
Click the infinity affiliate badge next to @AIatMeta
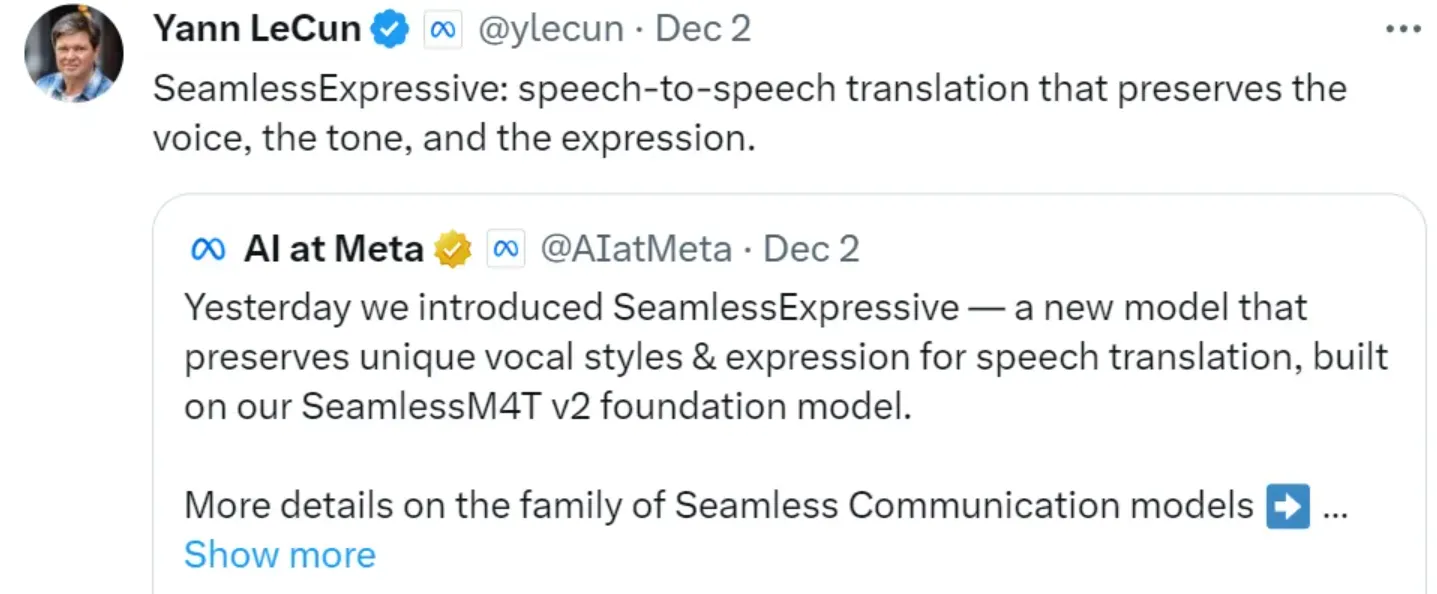coord(506,248)
